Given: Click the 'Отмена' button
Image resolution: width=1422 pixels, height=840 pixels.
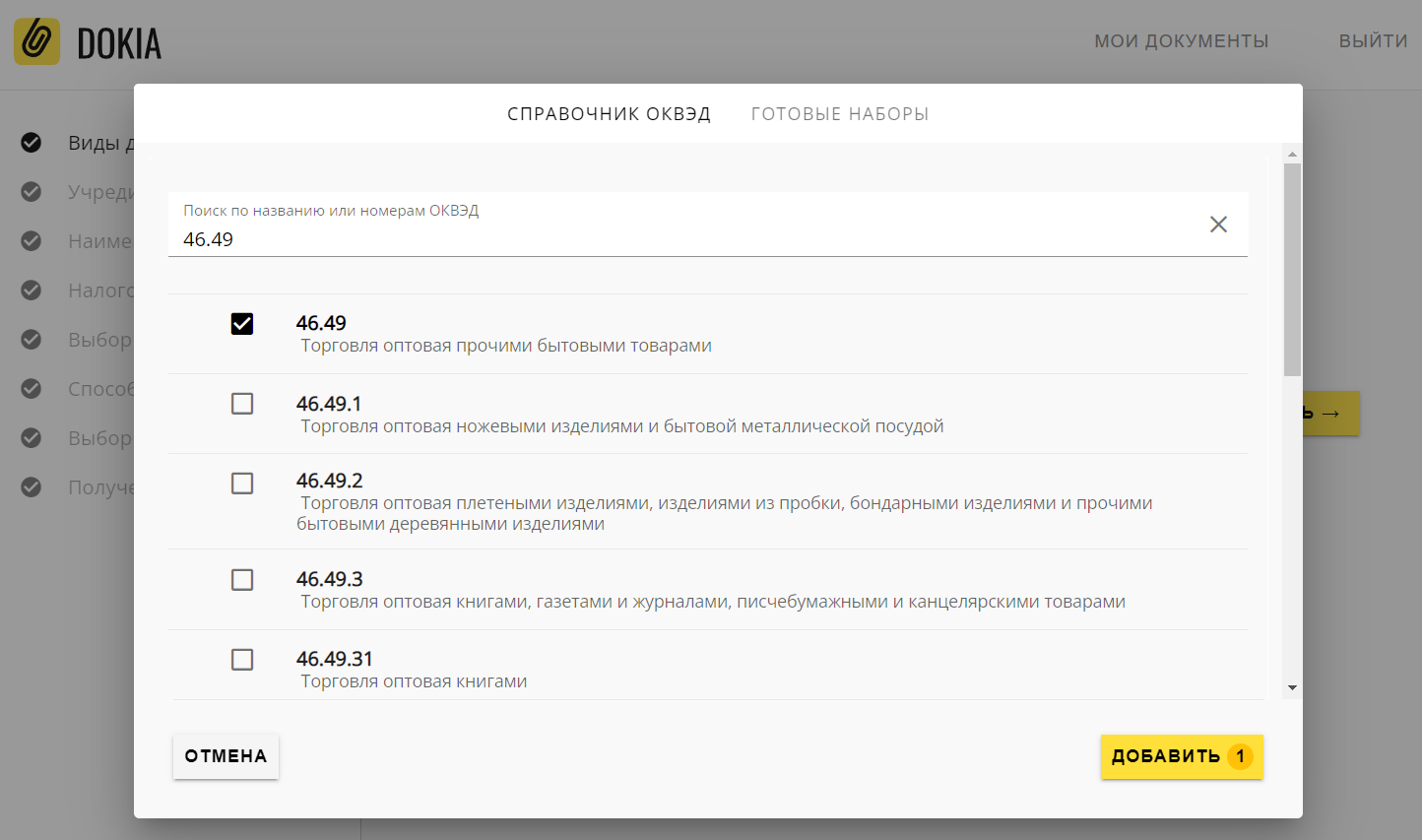Looking at the screenshot, I should (226, 756).
